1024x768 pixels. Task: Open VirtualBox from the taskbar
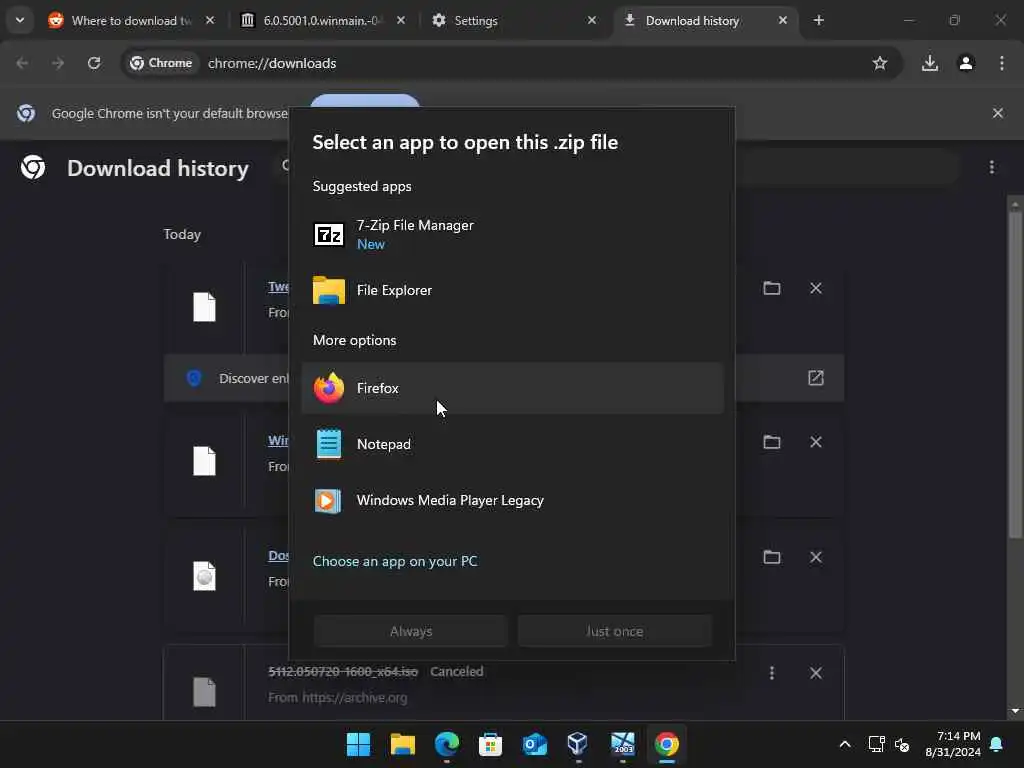pyautogui.click(x=578, y=744)
